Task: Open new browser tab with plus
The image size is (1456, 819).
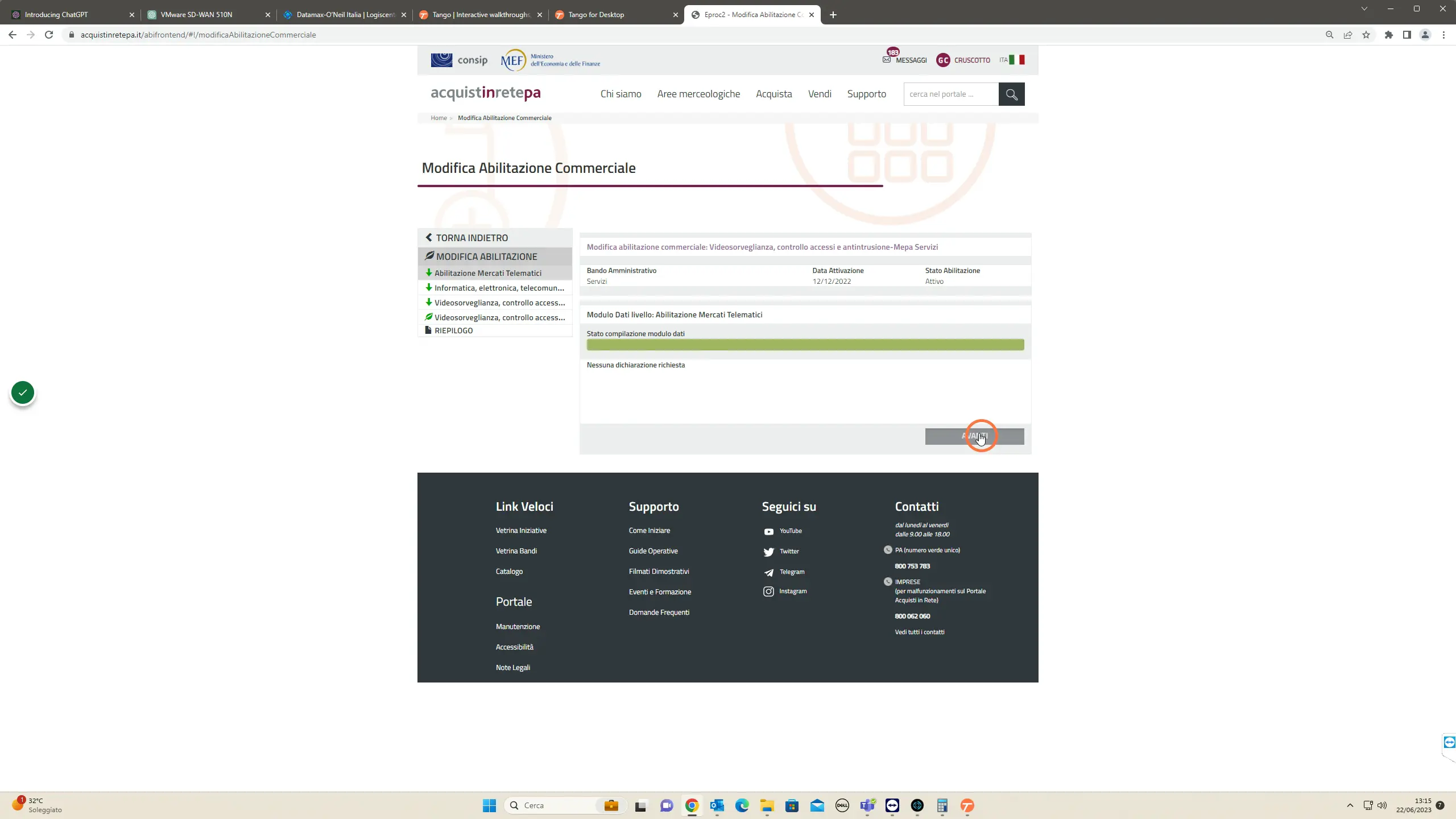Action: 833,15
